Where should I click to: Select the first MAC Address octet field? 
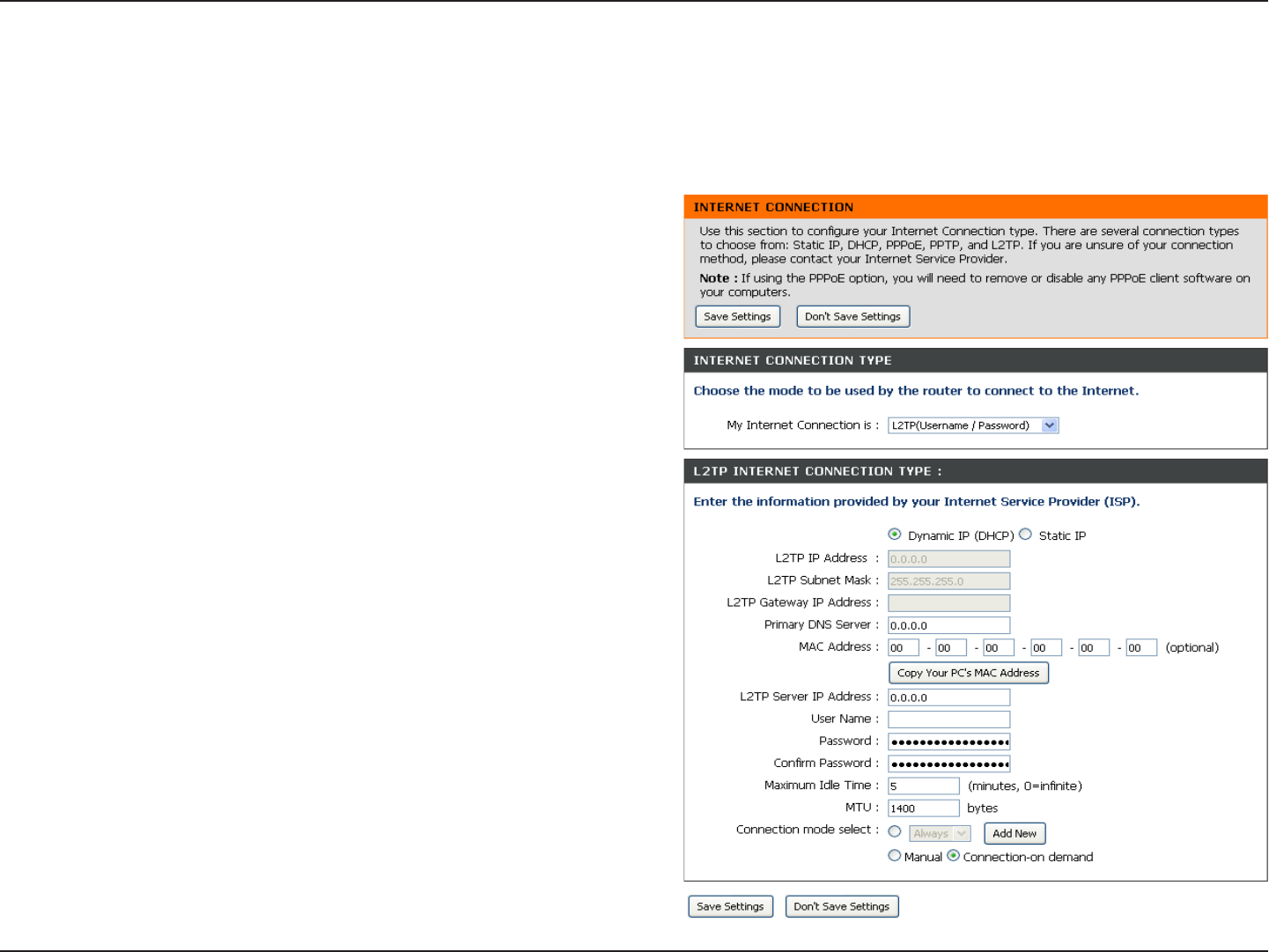[904, 648]
